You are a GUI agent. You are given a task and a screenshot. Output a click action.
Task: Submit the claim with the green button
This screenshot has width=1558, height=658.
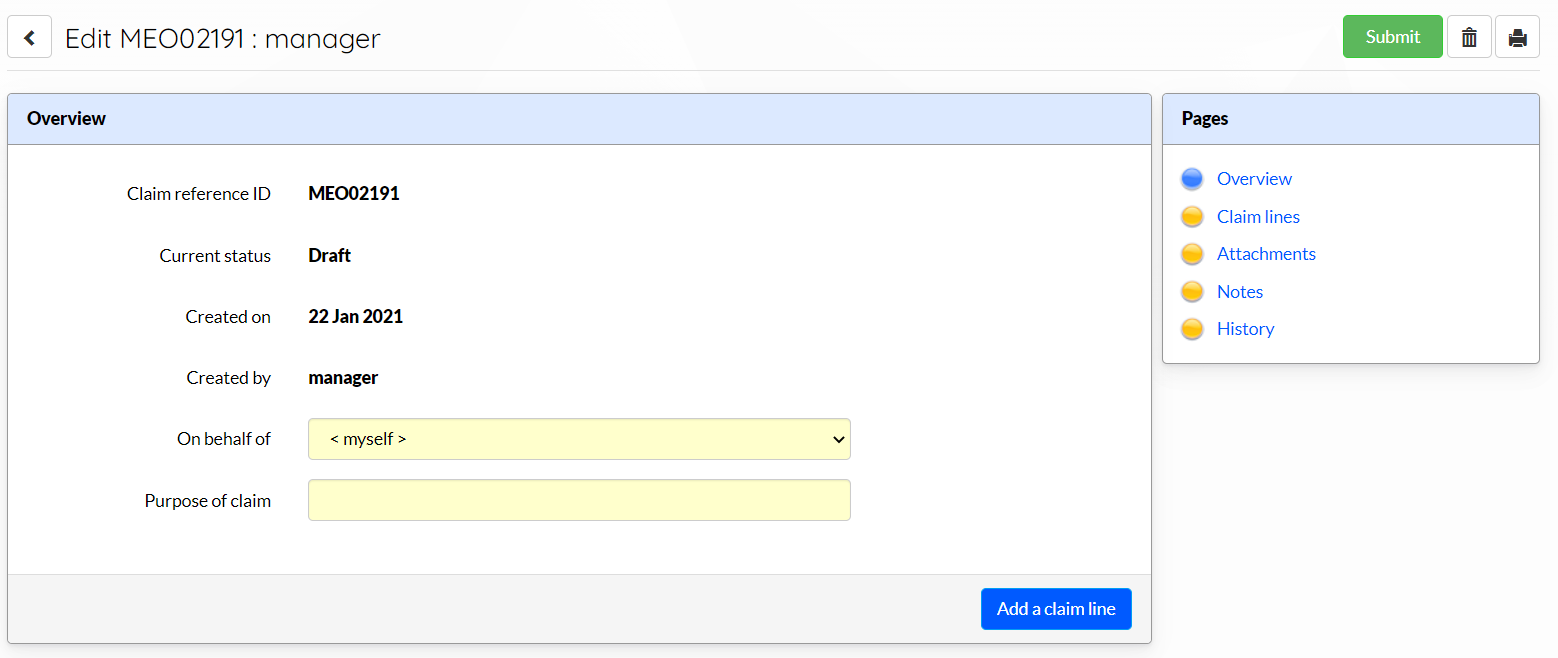1392,37
